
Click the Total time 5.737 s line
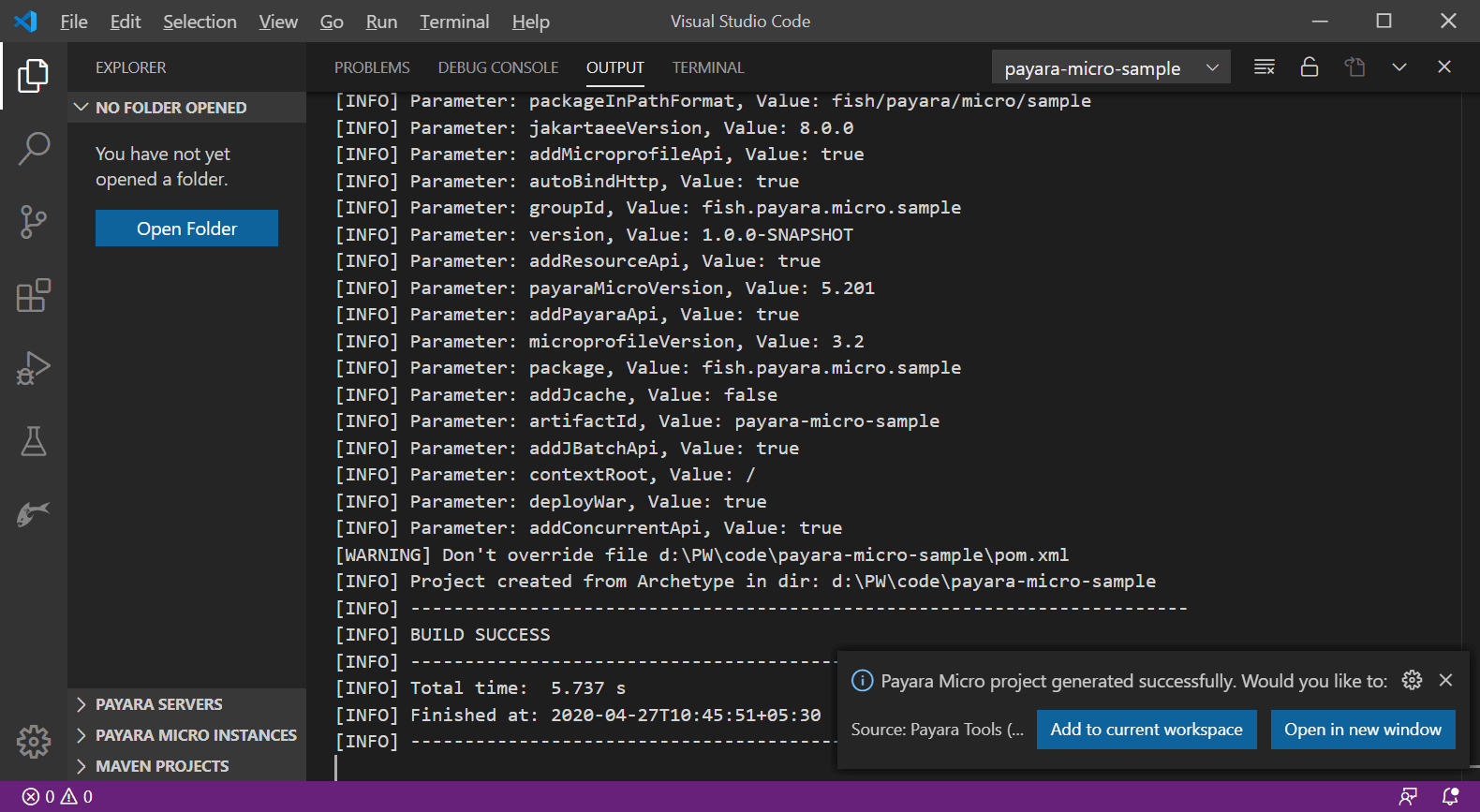[481, 688]
